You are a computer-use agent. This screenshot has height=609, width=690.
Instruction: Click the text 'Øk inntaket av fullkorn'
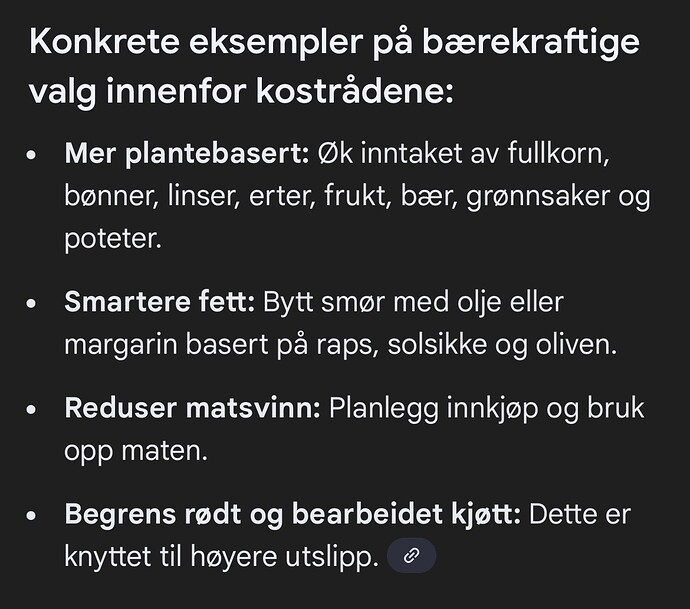463,154
